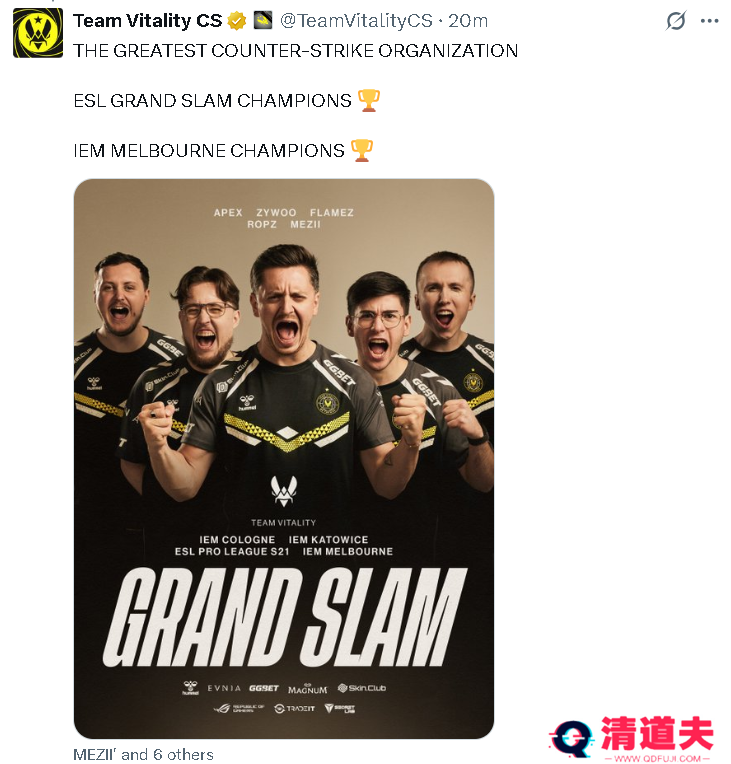Image resolution: width=731 pixels, height=764 pixels.
Task: Open the three-dot more options menu
Action: 709,21
